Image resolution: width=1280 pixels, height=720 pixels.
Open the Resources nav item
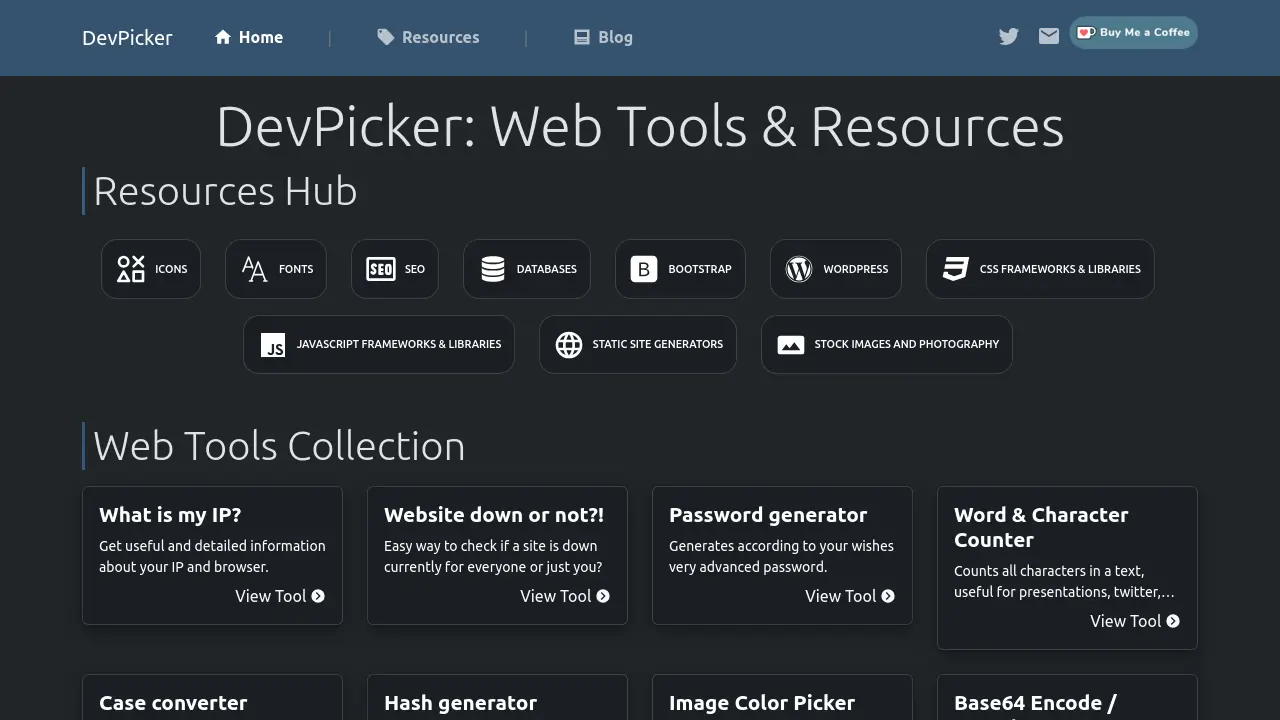pos(428,37)
